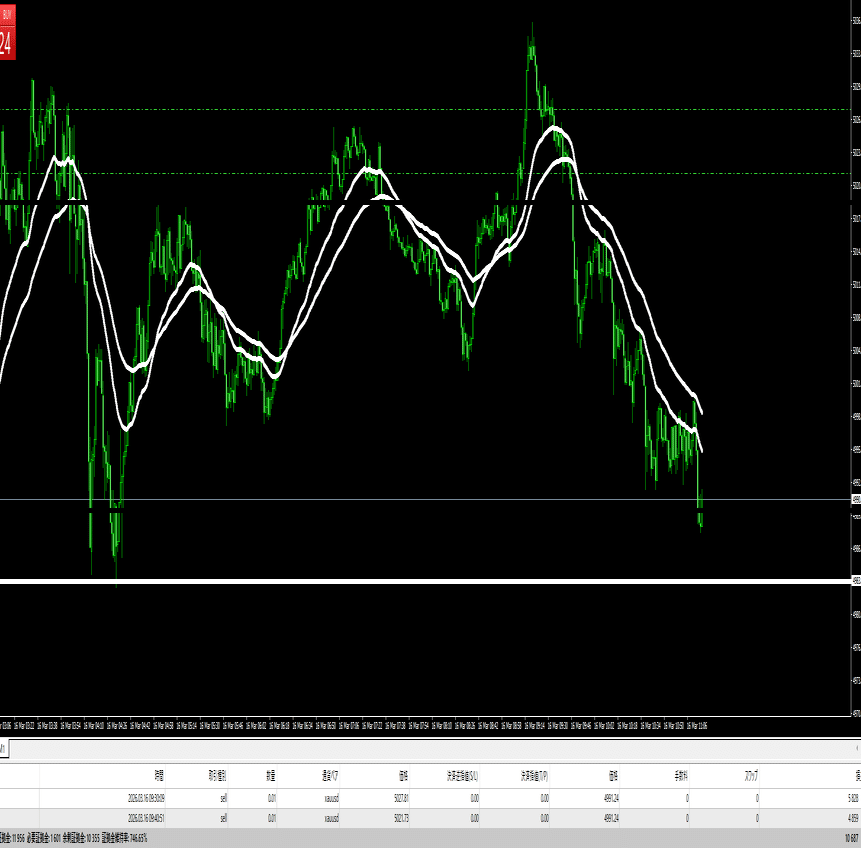Viewport: 861px width, 861px height.
Task: Click the 決済逆指値(S/L) column header
Action: 462,776
